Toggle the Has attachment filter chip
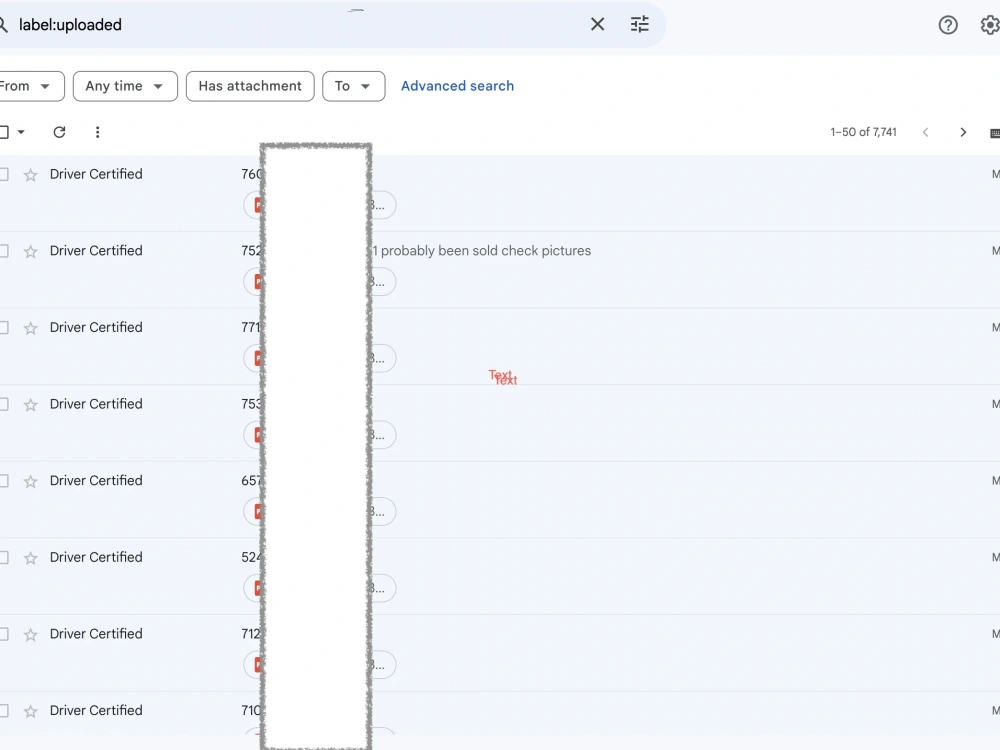The width and height of the screenshot is (1000, 750). click(250, 86)
